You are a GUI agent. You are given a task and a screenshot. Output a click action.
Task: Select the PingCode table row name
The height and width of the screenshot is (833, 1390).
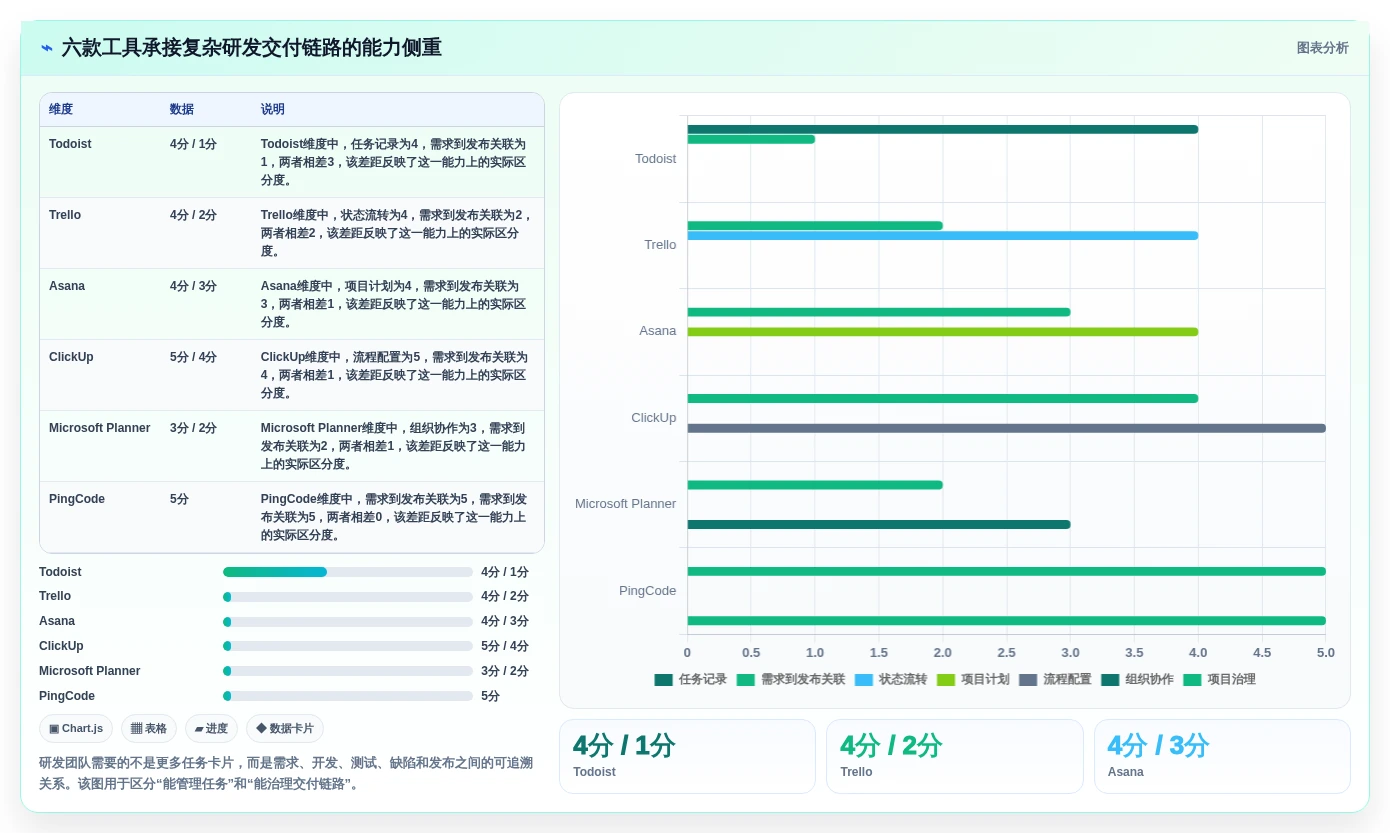pos(77,499)
